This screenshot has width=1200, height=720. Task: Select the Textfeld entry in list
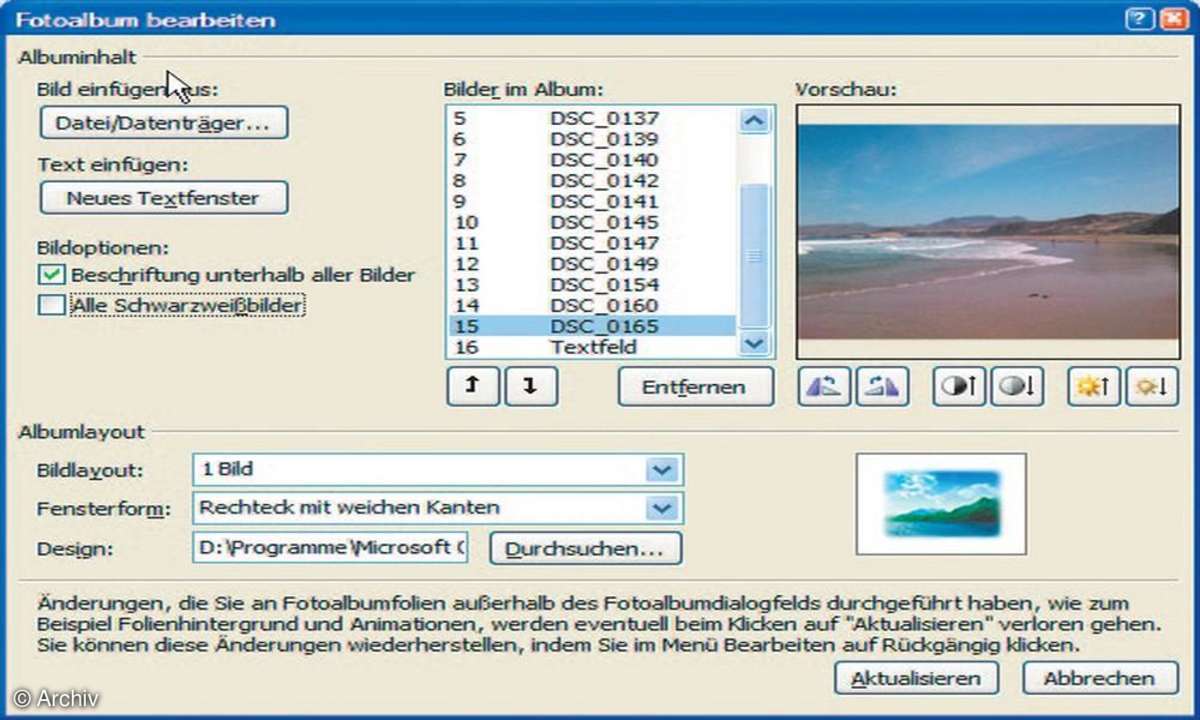point(592,347)
